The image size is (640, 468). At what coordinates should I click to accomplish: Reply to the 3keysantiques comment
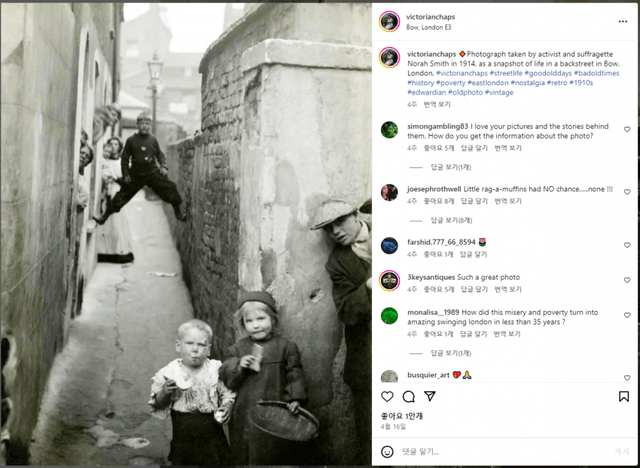pyautogui.click(x=474, y=289)
